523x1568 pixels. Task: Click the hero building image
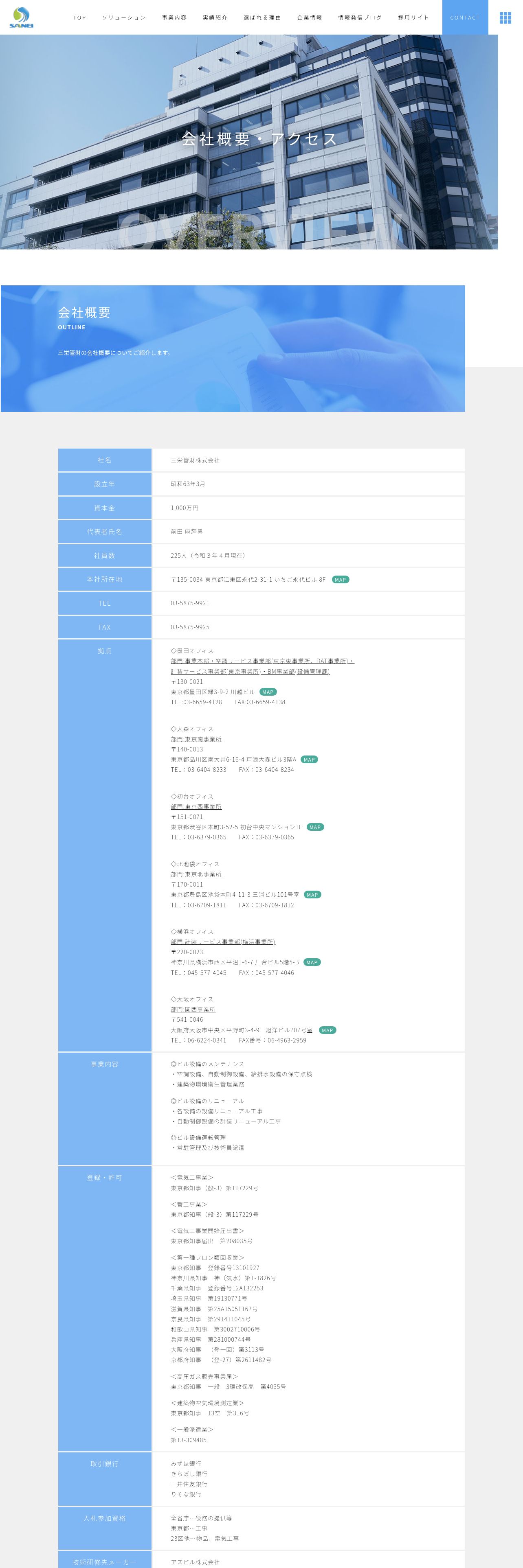(x=249, y=142)
